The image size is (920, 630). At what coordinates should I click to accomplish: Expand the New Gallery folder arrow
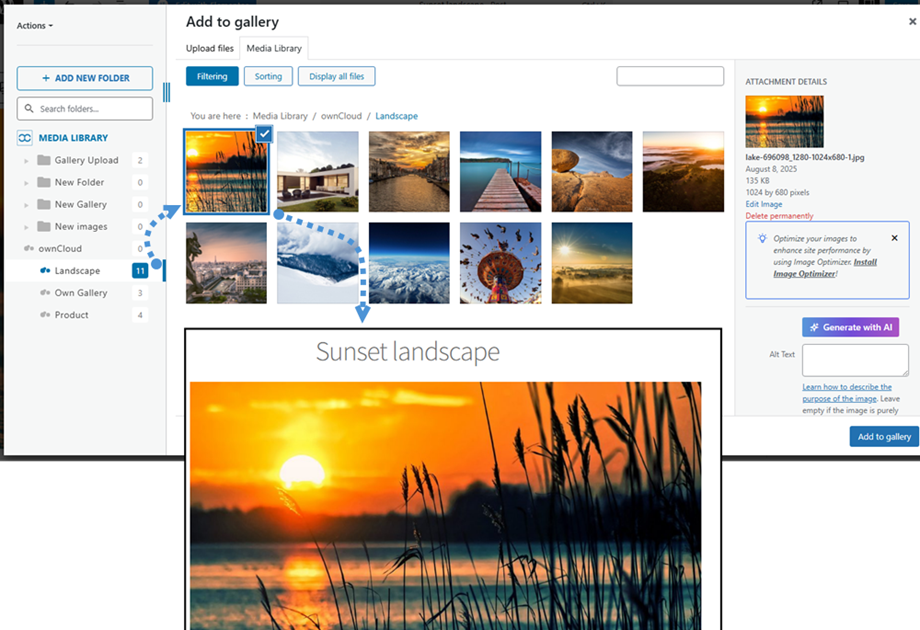click(x=27, y=205)
